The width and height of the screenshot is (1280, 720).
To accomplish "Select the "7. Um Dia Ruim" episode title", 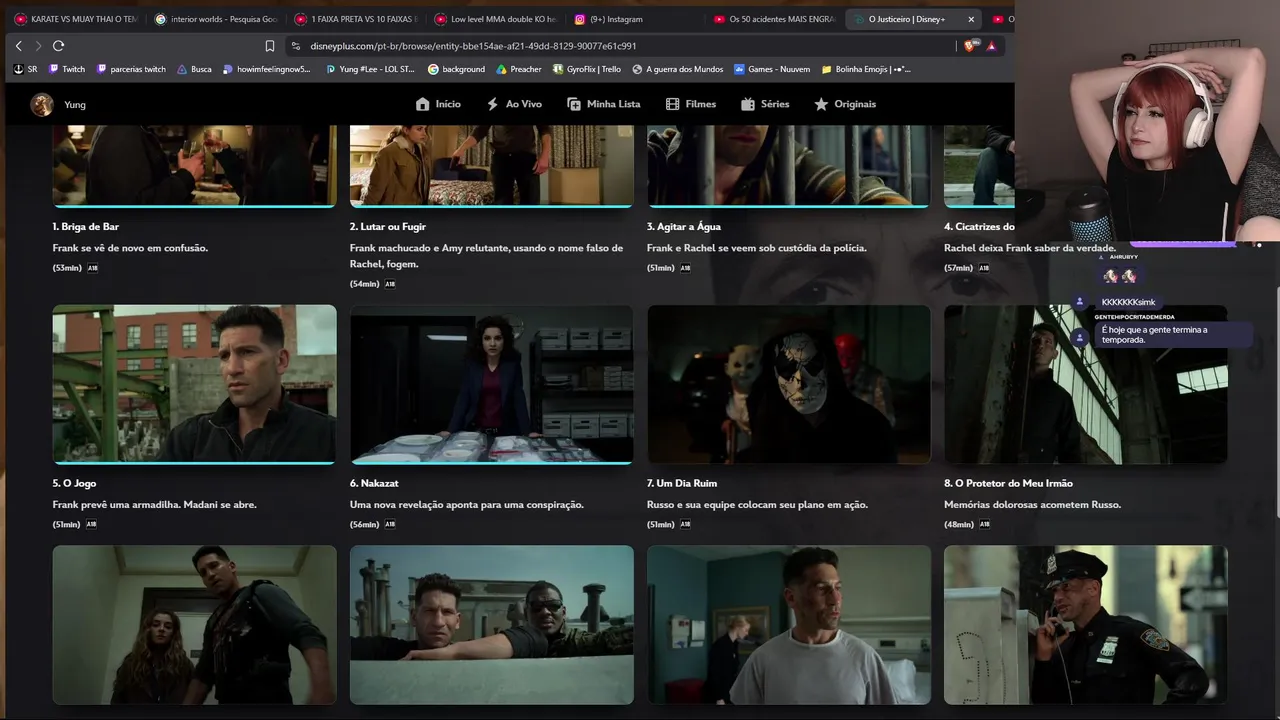I will pyautogui.click(x=682, y=484).
